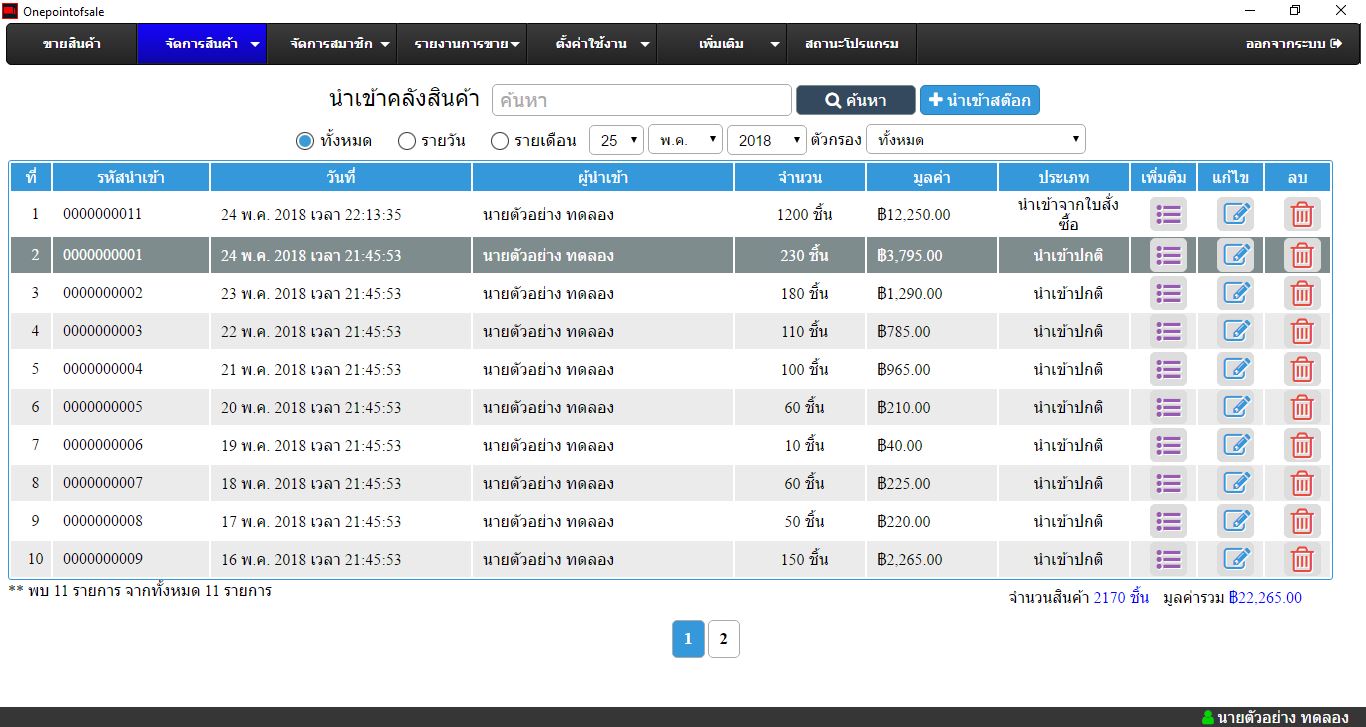
Task: Open the month dropdown showing พ.ค.
Action: 685,140
